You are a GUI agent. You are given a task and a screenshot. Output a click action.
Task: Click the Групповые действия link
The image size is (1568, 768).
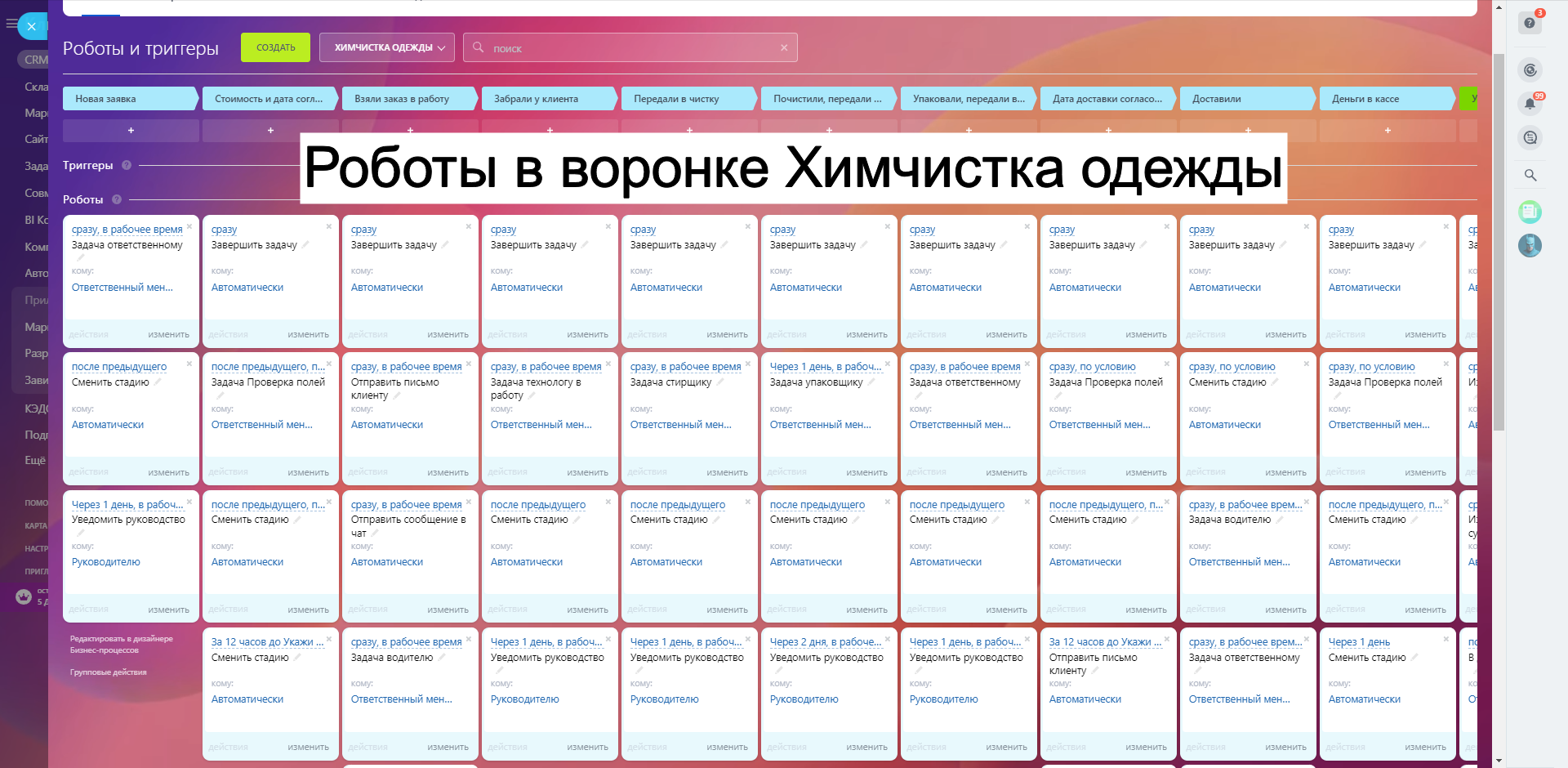pos(109,672)
